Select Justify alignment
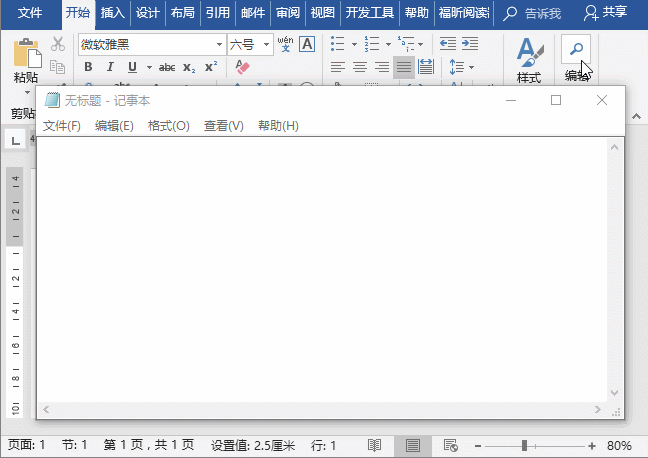The height and width of the screenshot is (458, 648). (404, 67)
